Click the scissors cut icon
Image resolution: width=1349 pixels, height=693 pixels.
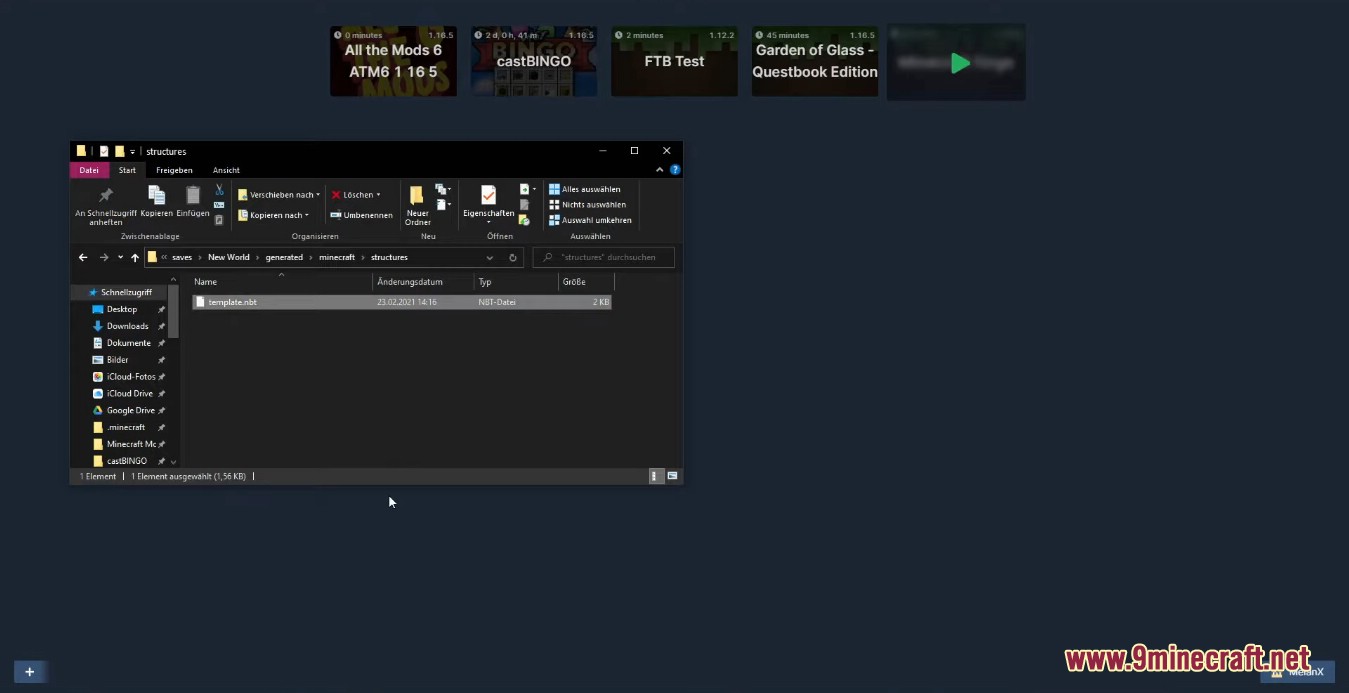[x=219, y=189]
